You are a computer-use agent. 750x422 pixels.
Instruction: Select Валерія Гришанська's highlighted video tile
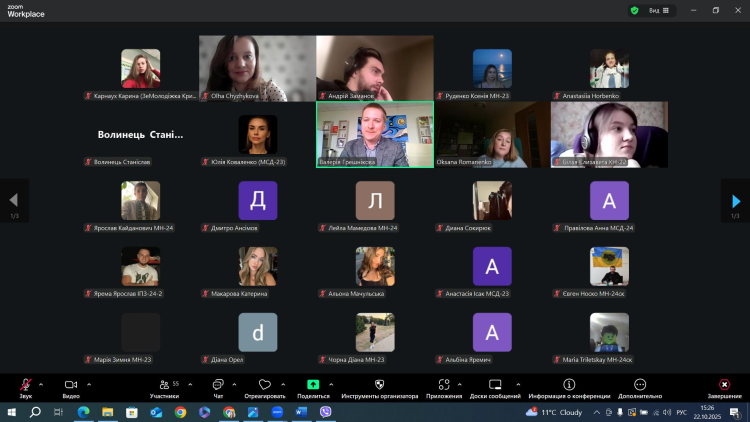tap(375, 133)
